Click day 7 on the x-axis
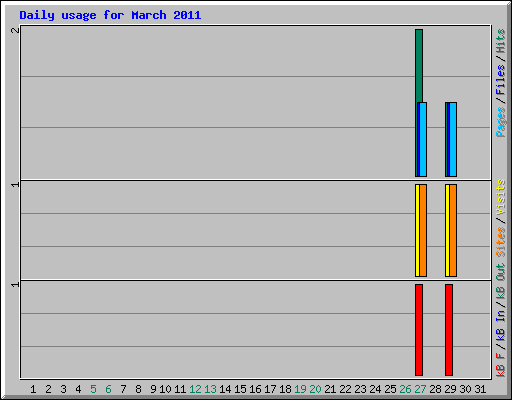 tap(123, 389)
